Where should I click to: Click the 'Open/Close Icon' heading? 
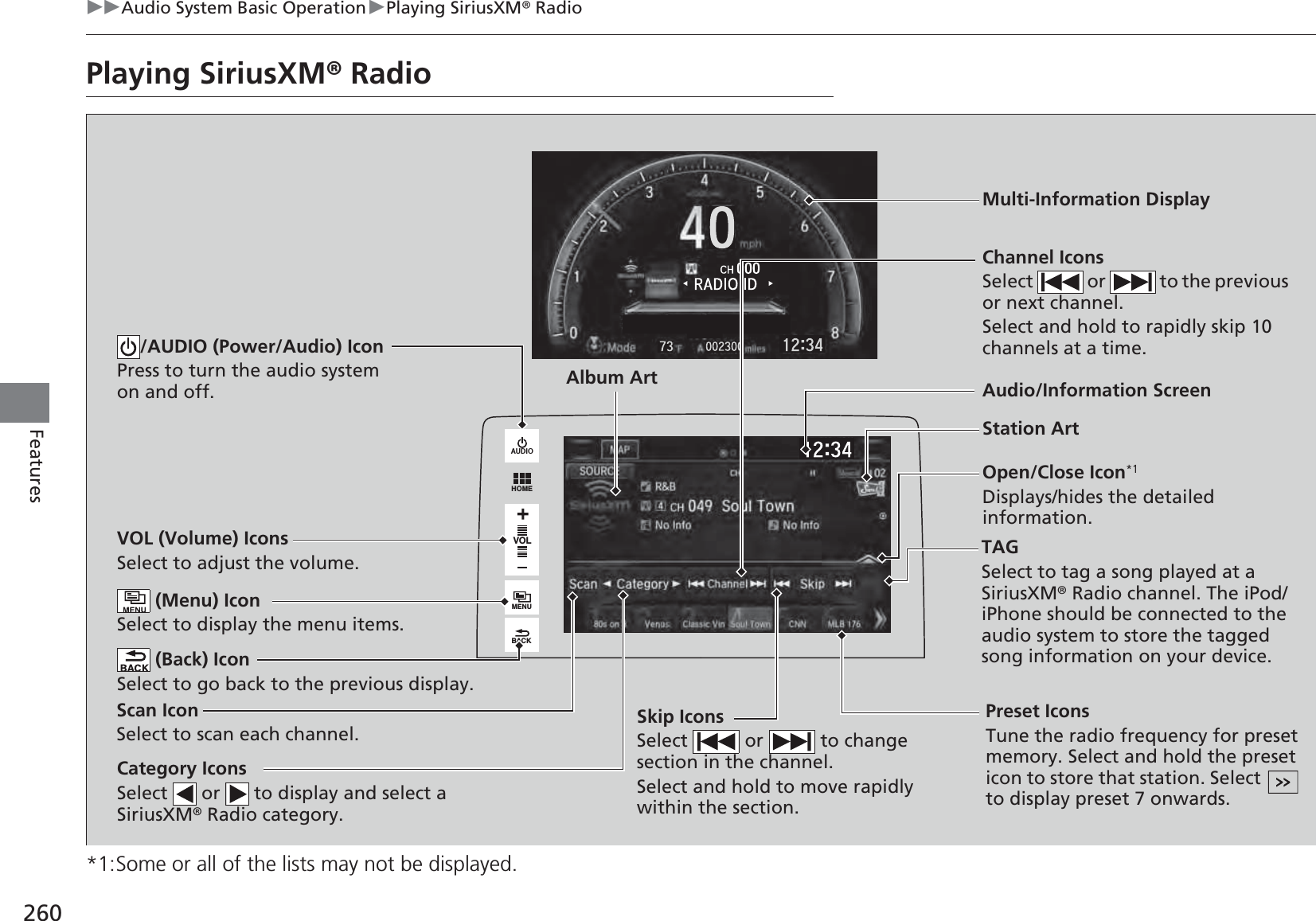pos(1053,472)
